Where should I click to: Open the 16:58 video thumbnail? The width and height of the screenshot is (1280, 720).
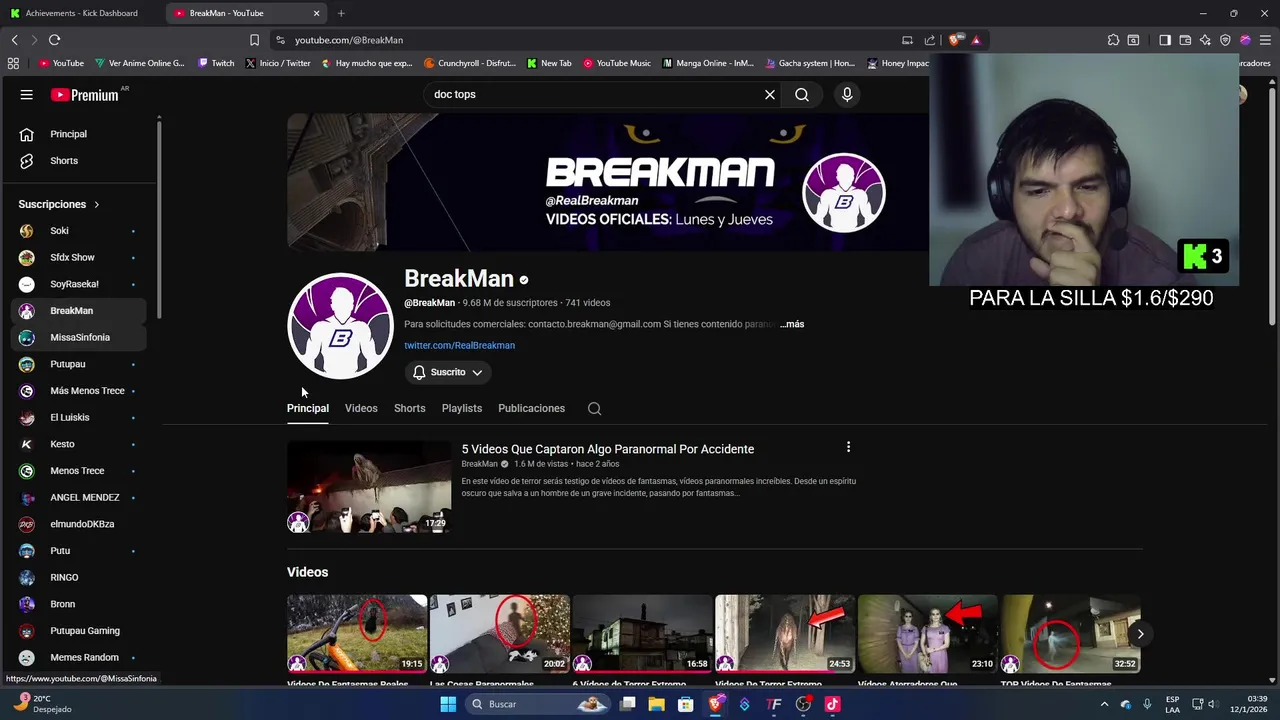[642, 634]
